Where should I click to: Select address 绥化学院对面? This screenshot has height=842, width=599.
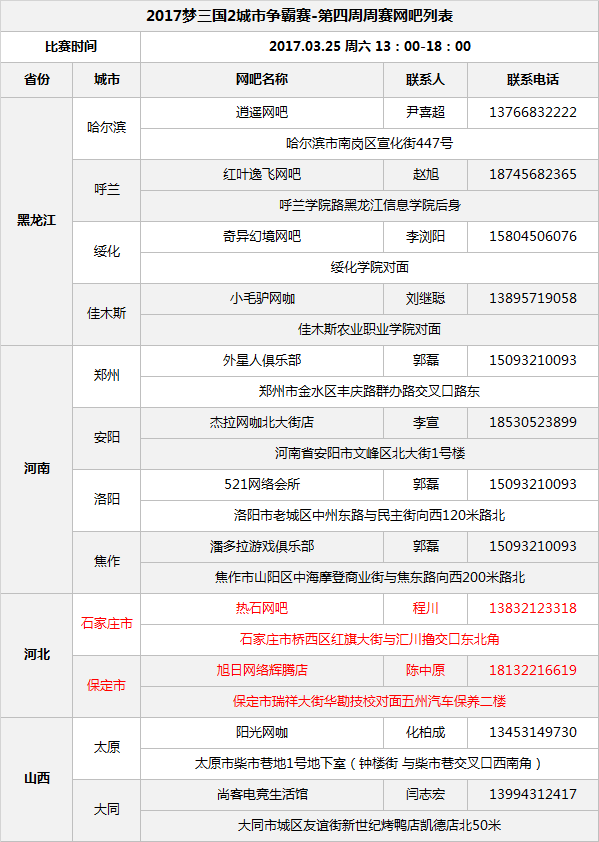pyautogui.click(x=370, y=267)
